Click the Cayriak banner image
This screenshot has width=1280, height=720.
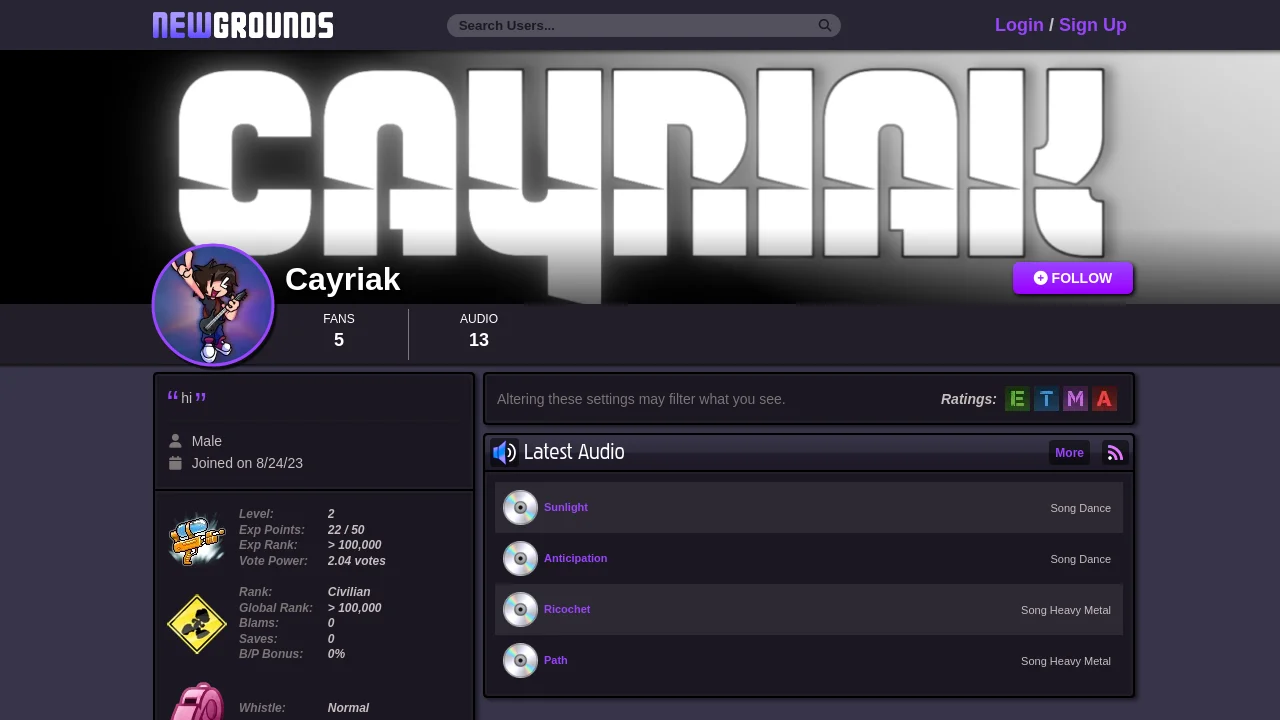640,177
